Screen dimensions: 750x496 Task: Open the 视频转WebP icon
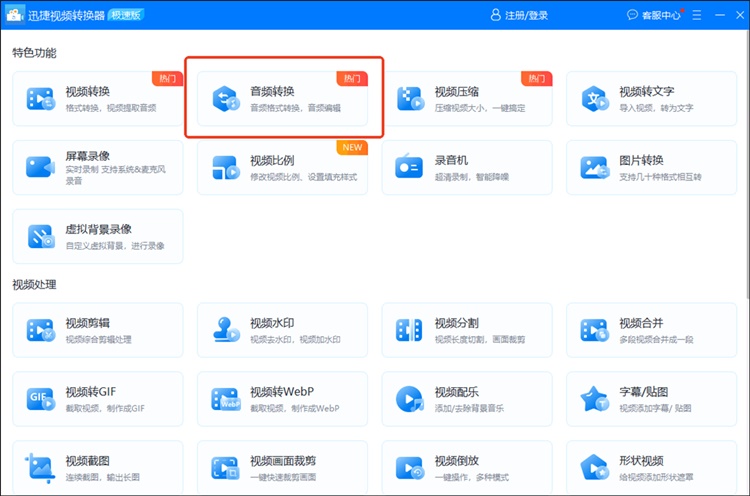pyautogui.click(x=226, y=399)
